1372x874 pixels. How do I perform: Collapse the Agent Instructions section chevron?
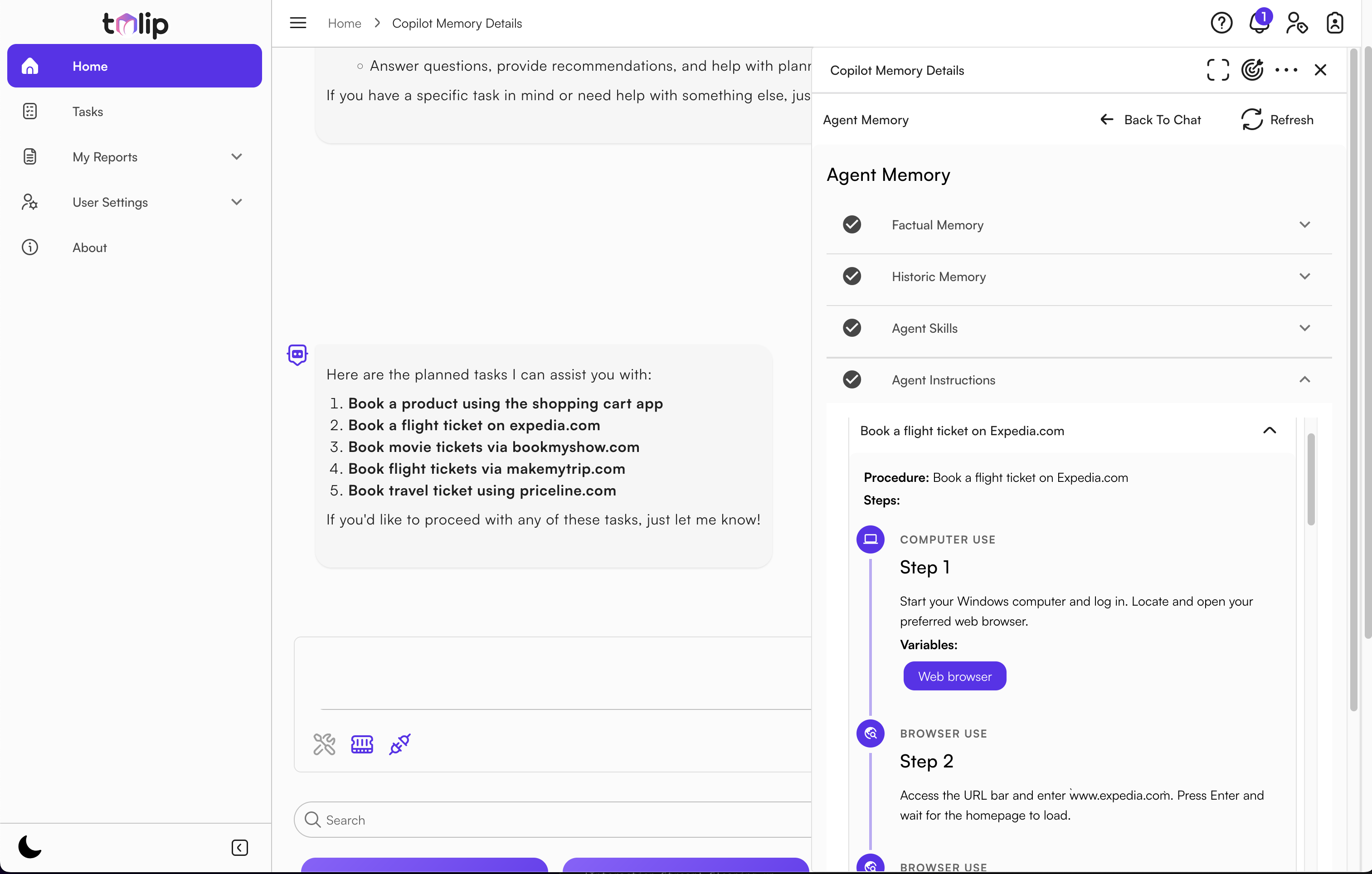click(1304, 379)
